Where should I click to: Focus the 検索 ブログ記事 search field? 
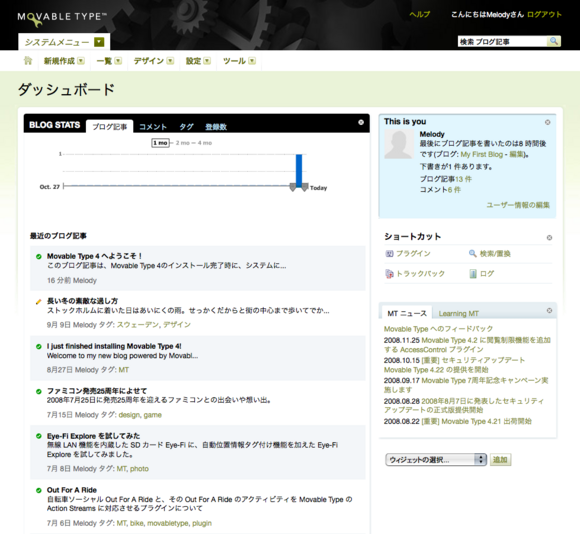[502, 41]
